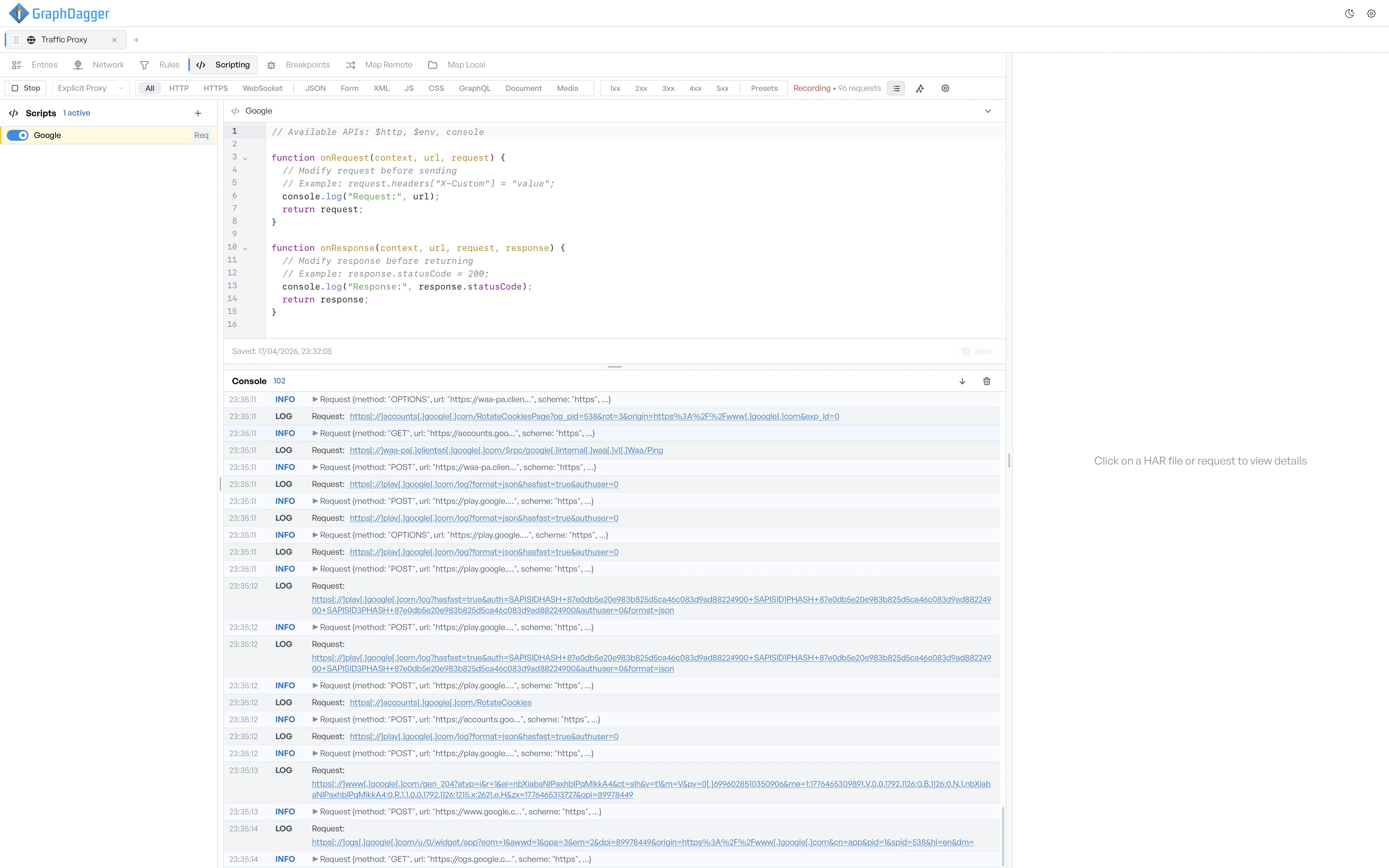Click the editor-console splitter handle
The width and height of the screenshot is (1389, 868).
click(615, 366)
